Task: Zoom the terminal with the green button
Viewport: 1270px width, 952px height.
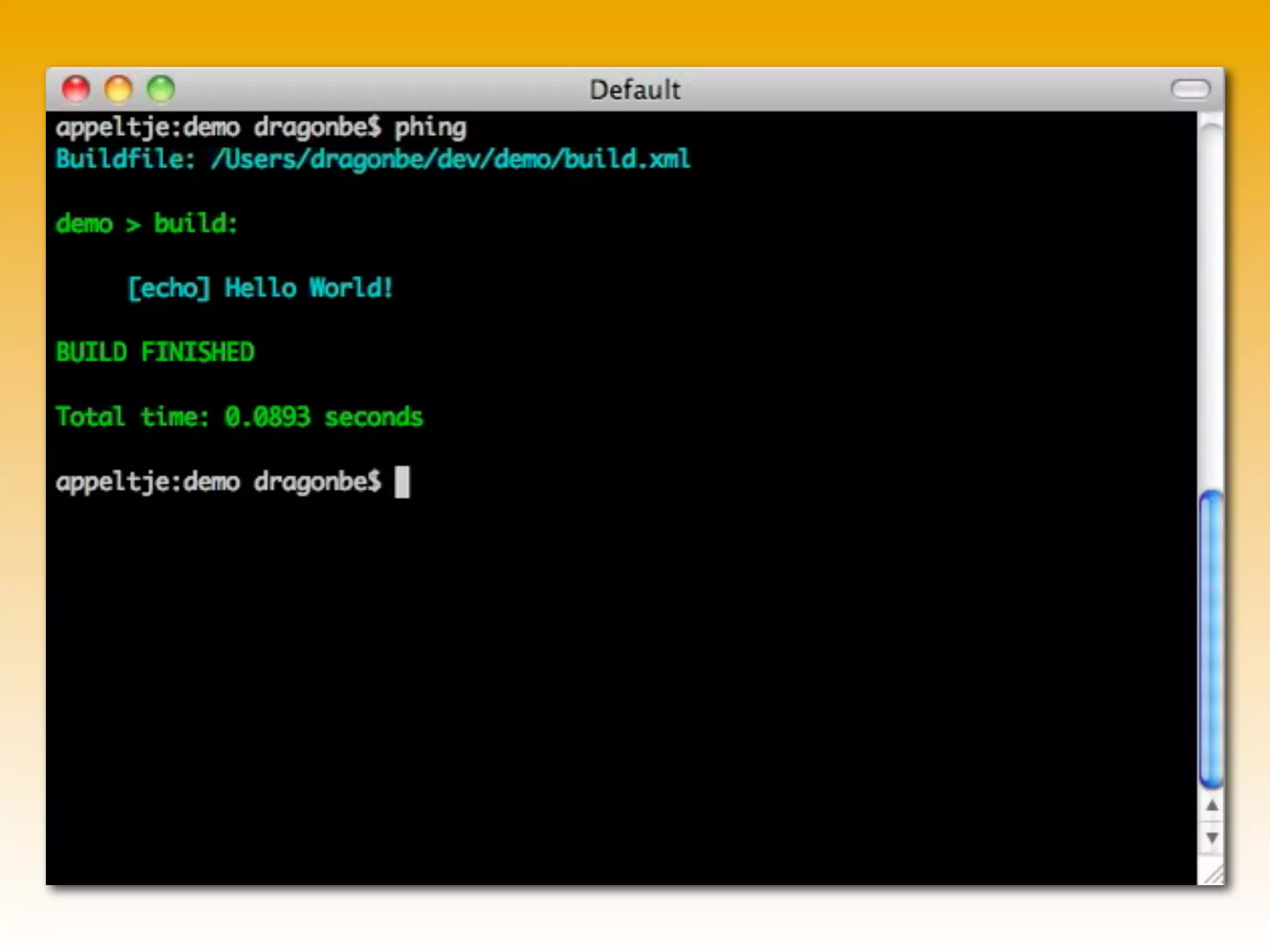Action: (161, 89)
